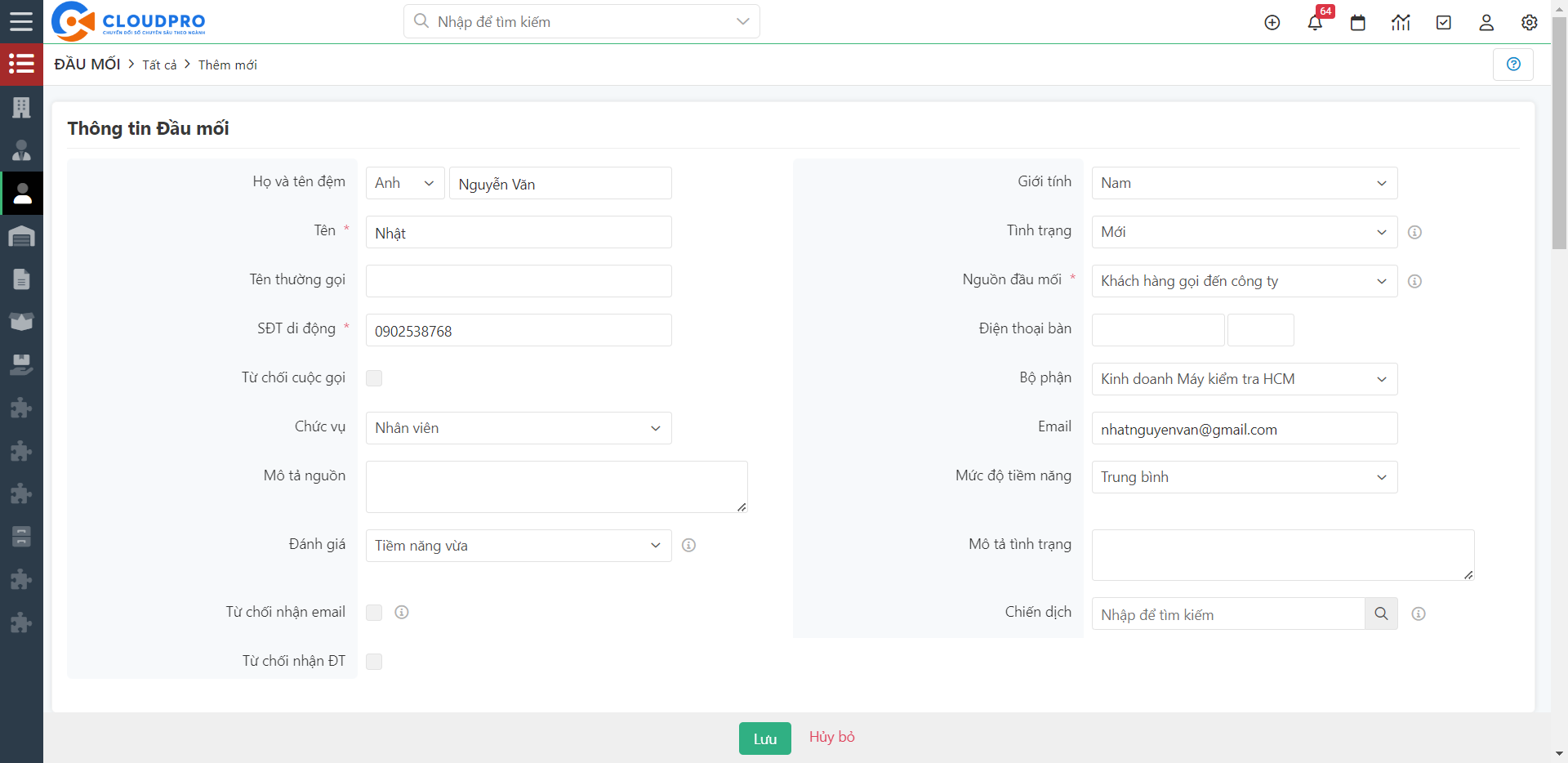Image resolution: width=1568 pixels, height=763 pixels.
Task: Toggle the Từ chối cuộc gọi checkbox
Action: coord(374,378)
